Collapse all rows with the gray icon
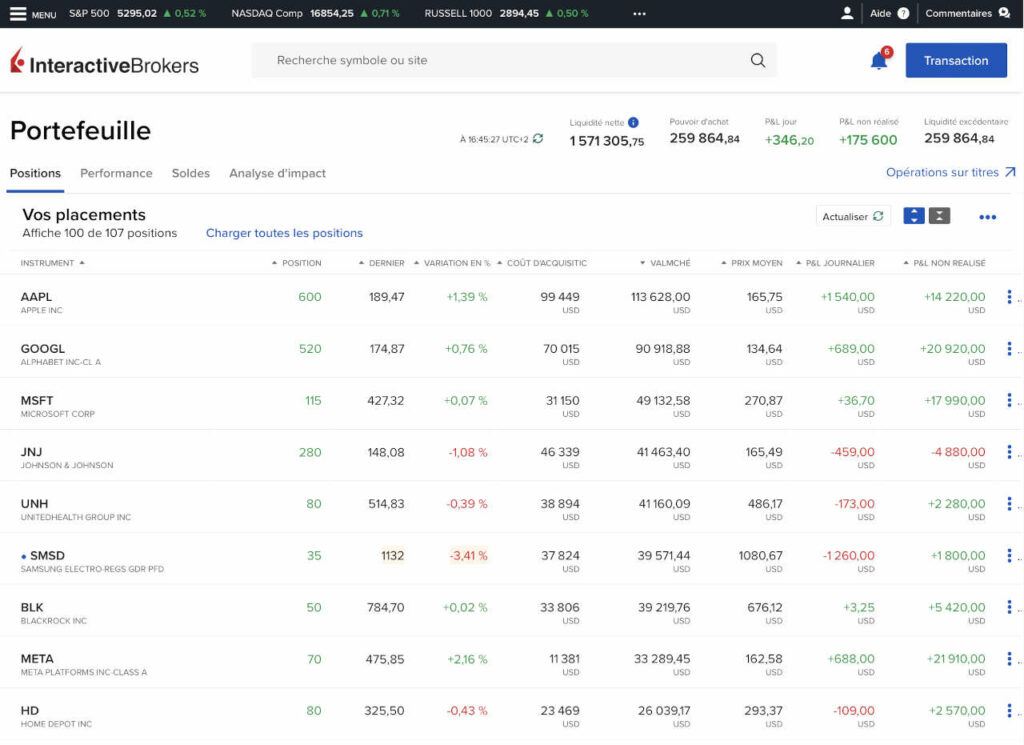The width and height of the screenshot is (1024, 745). [x=939, y=215]
